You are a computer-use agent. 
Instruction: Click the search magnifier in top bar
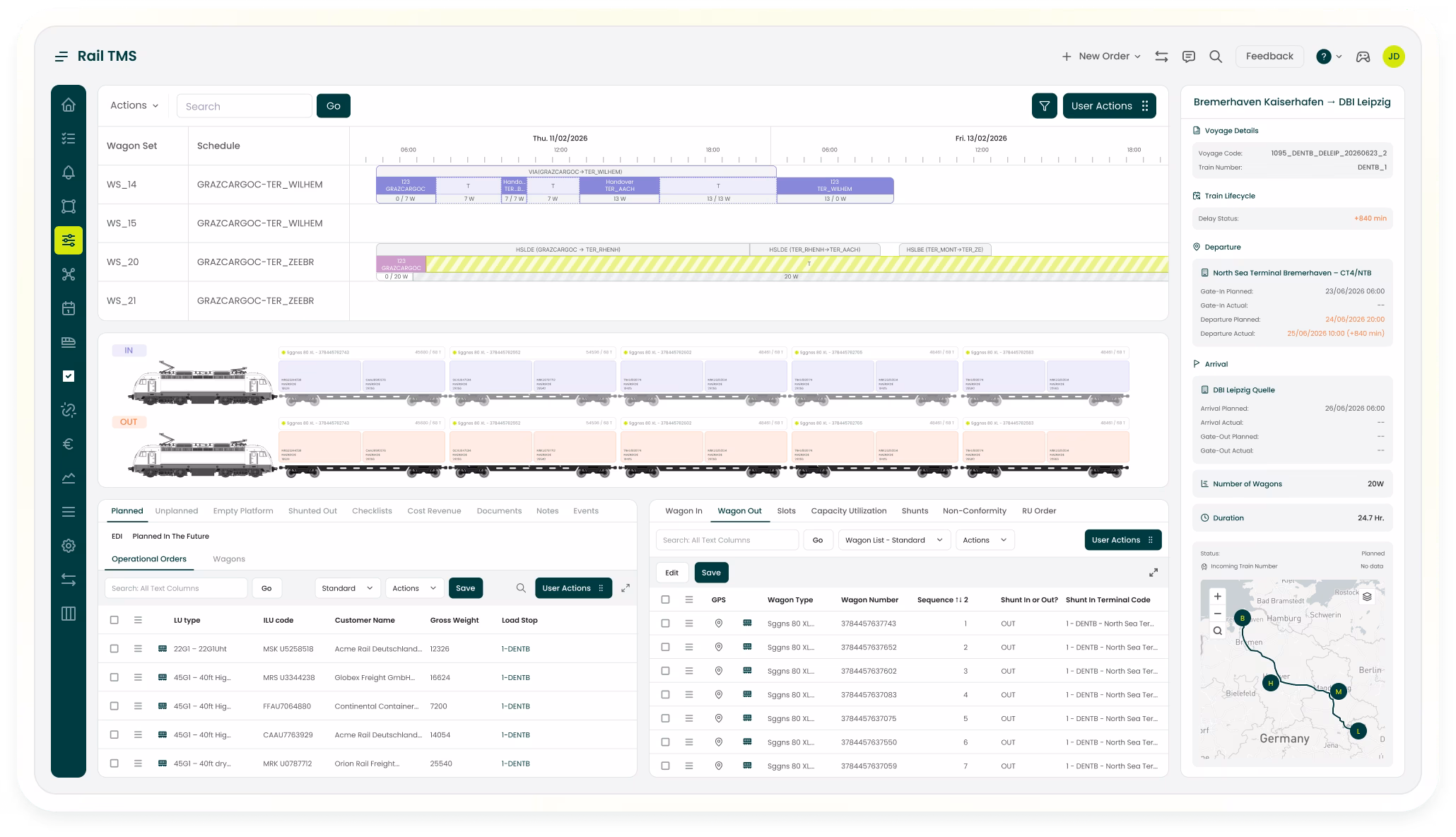pos(1216,57)
